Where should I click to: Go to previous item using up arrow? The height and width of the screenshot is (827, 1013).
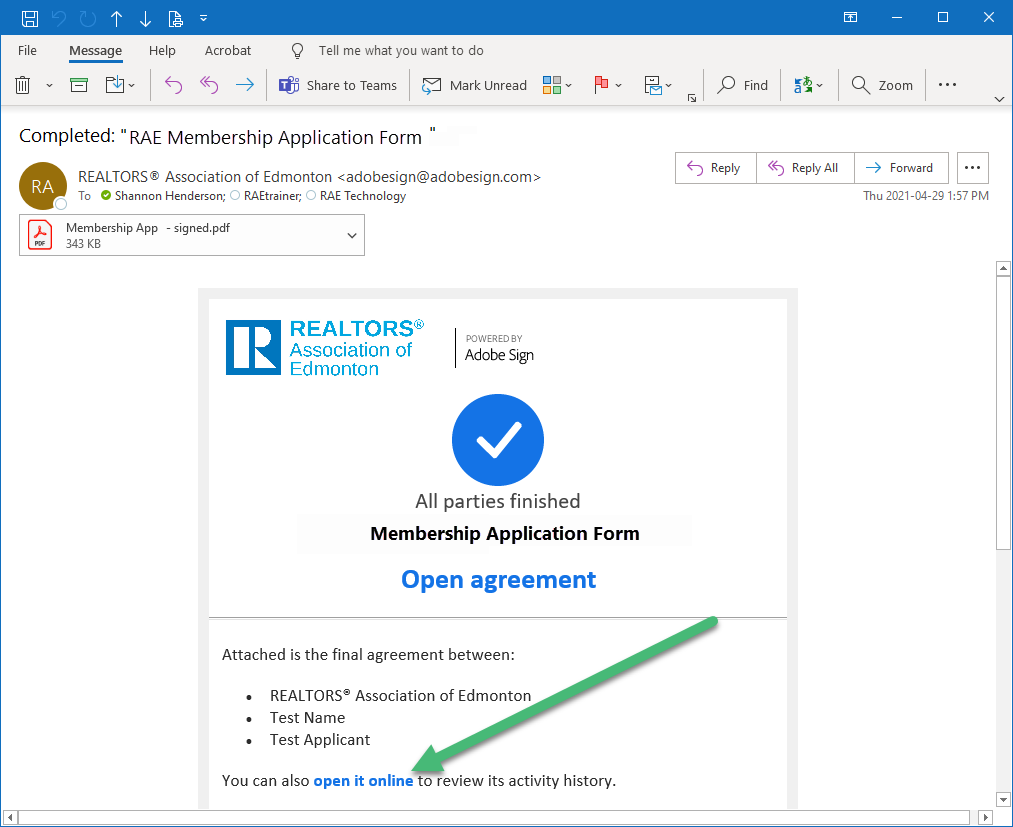pos(116,19)
